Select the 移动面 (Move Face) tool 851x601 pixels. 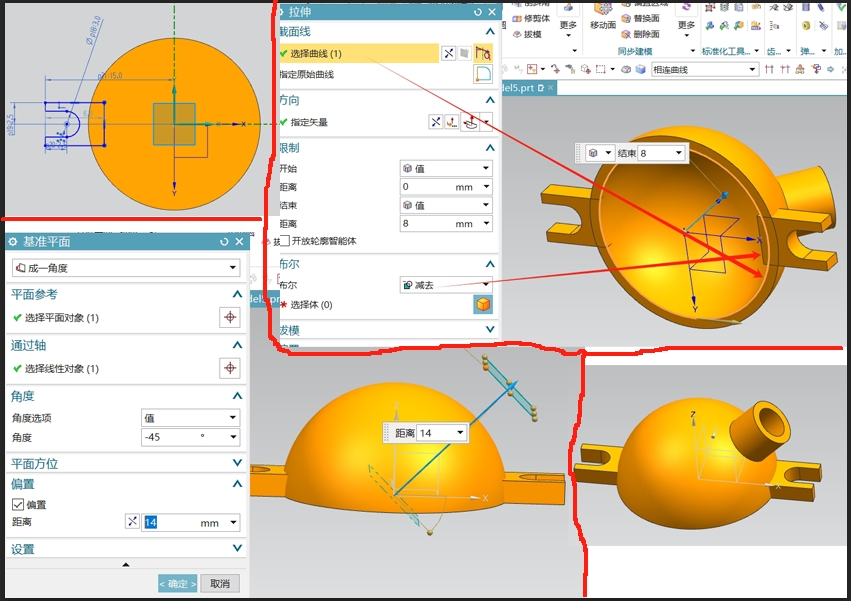coord(603,15)
